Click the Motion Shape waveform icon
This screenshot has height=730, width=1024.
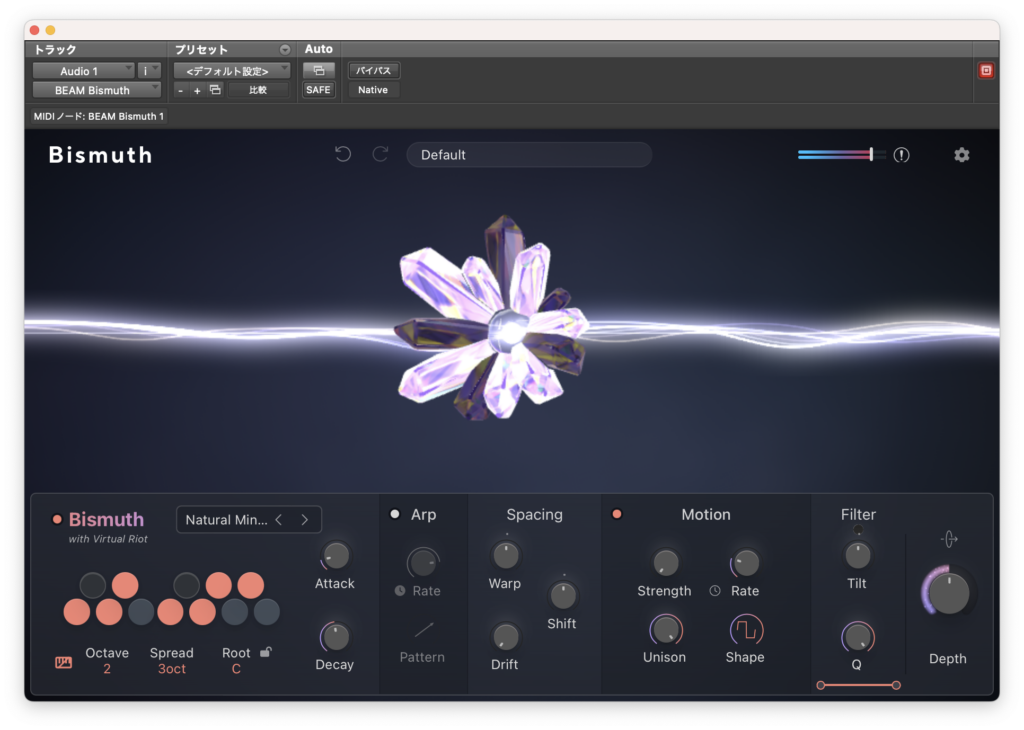[746, 630]
